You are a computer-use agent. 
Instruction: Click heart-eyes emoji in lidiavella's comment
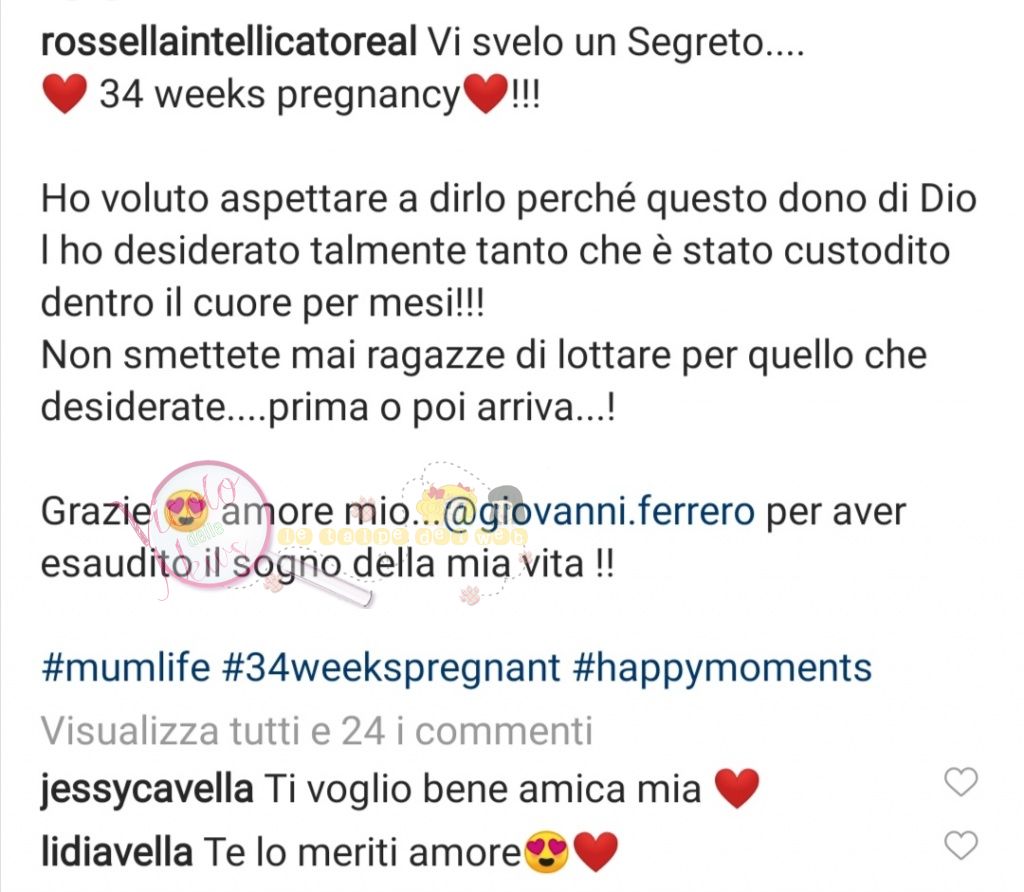pos(547,852)
